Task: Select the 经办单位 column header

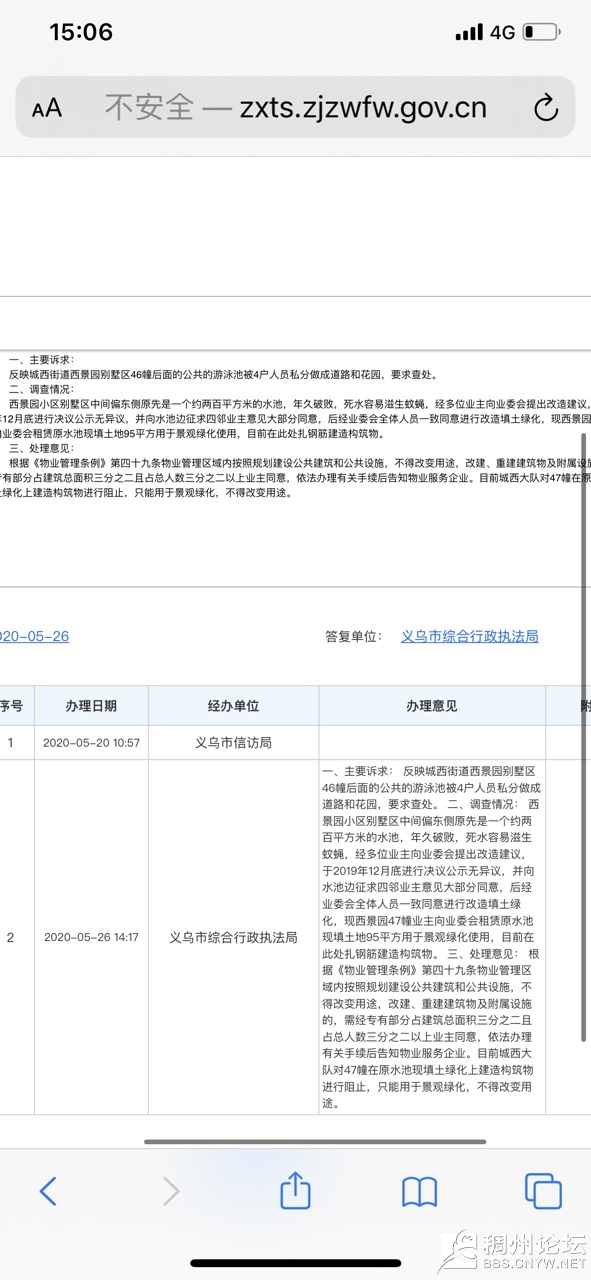Action: pos(233,705)
